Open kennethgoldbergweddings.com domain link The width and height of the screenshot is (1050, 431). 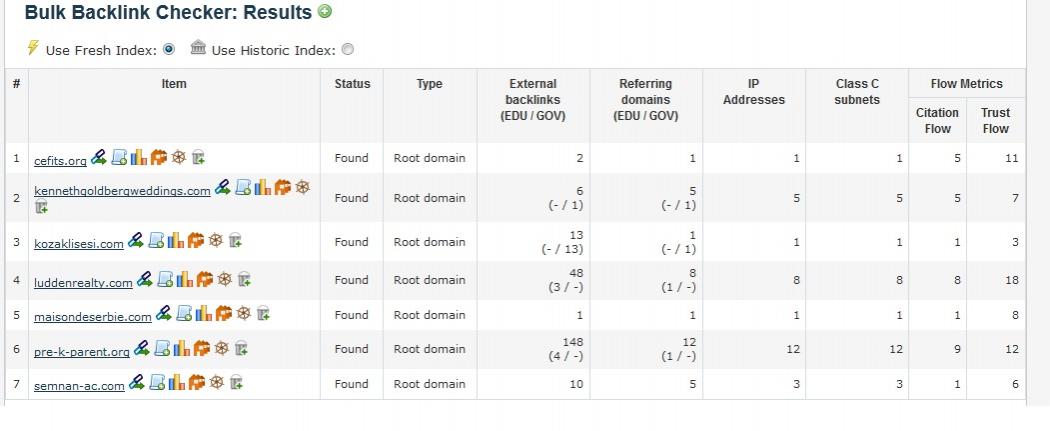(123, 191)
